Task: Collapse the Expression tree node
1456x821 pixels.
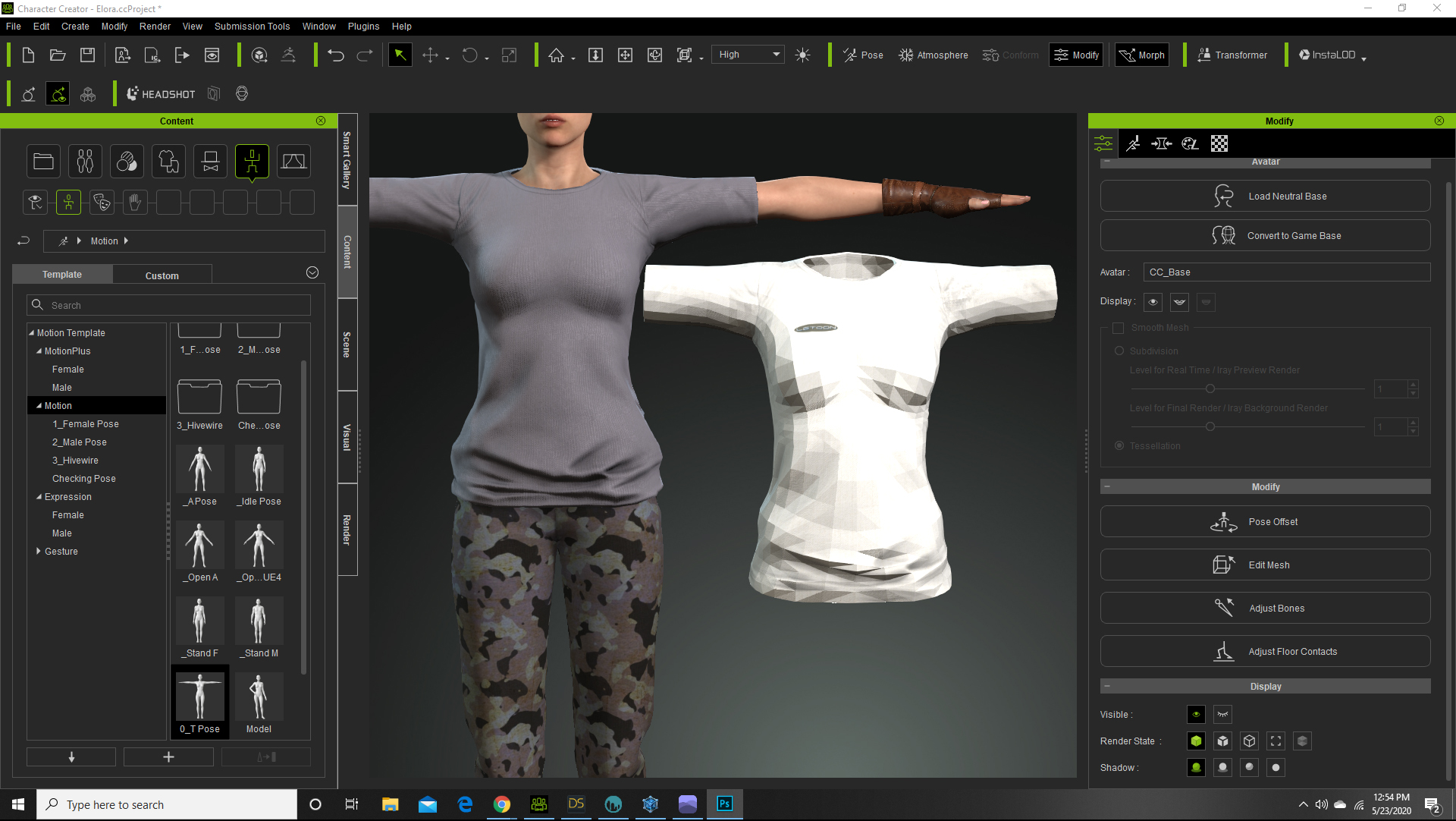Action: click(x=39, y=496)
